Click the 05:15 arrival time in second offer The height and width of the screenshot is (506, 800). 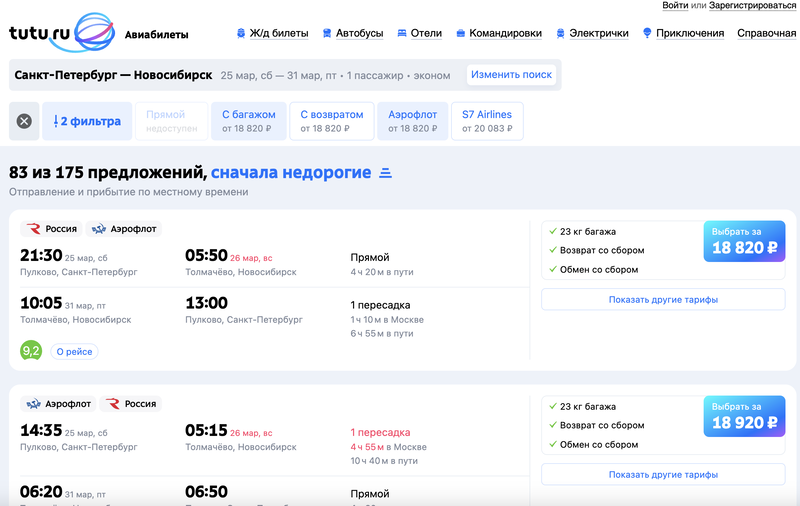pos(206,431)
